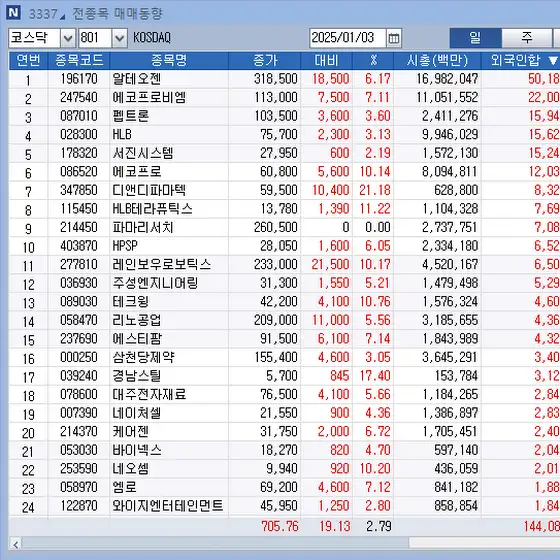Expand the 801 code dropdown
Screen dimensions: 560x560
pos(120,38)
